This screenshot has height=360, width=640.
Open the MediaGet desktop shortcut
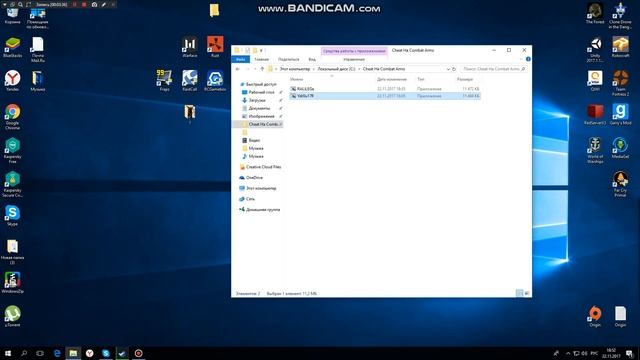(x=620, y=148)
